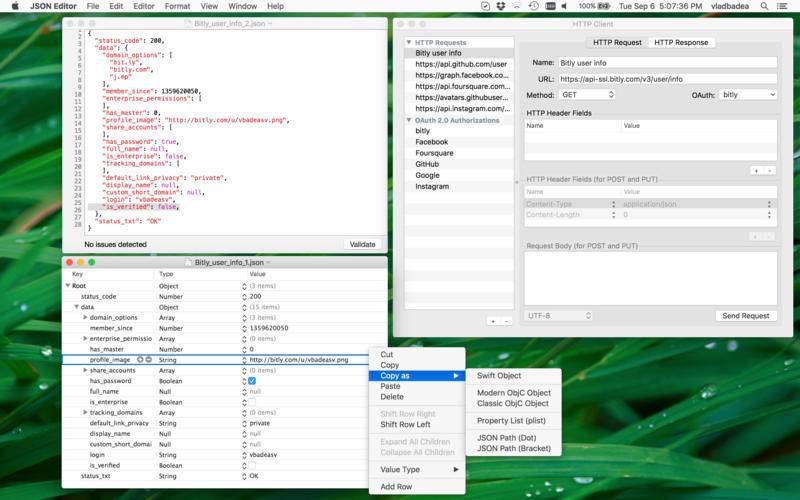Open the Value Type submenu
Screen dimensions: 800x500
[417, 469]
